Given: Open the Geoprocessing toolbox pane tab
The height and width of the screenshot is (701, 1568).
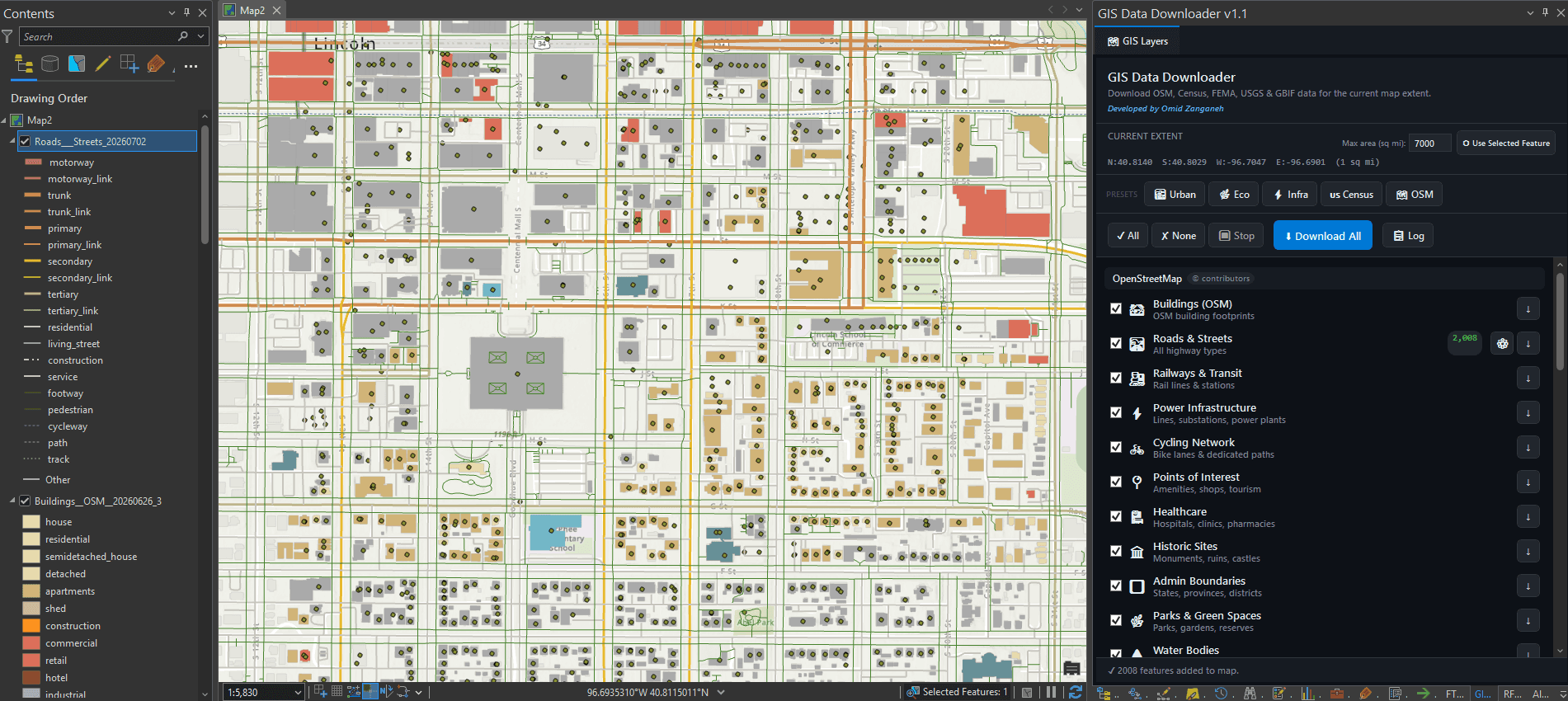Looking at the screenshot, I should (x=1336, y=694).
